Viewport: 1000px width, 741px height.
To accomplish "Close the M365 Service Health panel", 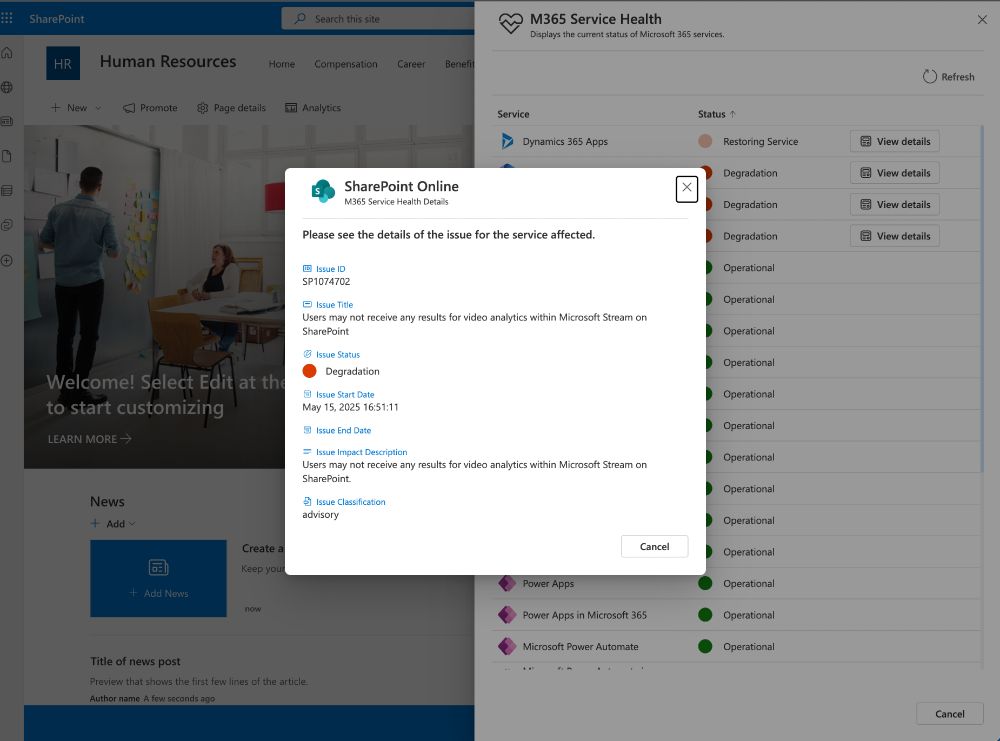I will pos(982,20).
